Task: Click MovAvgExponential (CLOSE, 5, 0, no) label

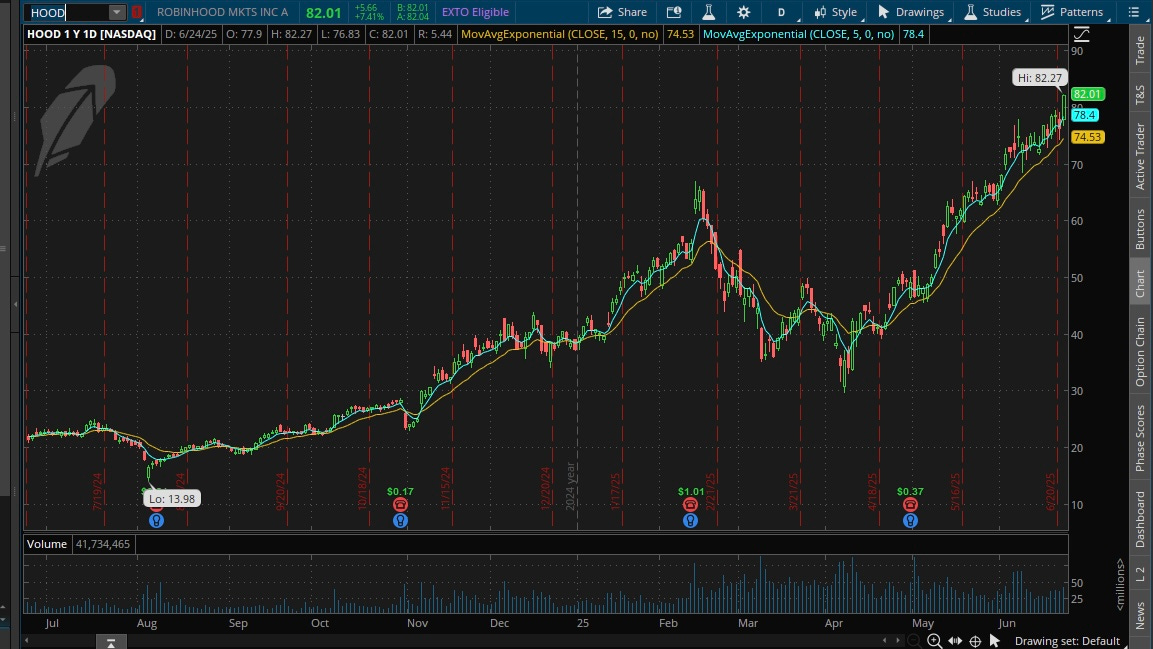Action: (x=799, y=34)
